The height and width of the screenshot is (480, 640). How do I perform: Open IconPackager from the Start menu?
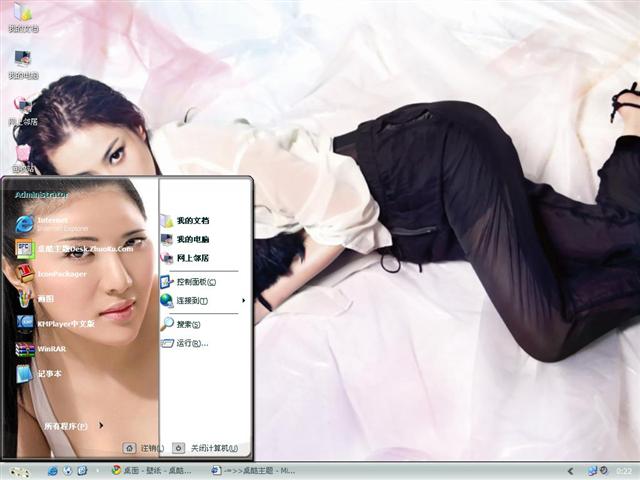click(x=51, y=274)
